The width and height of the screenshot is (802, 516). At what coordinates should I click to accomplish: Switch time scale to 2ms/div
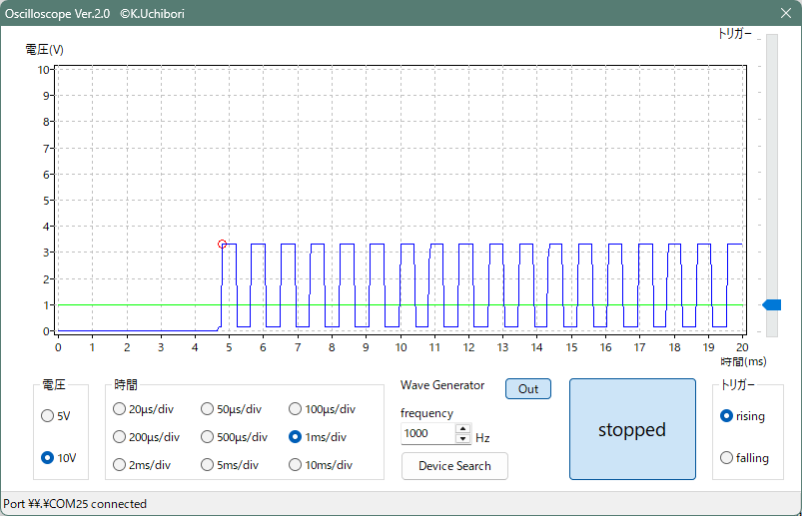tap(120, 464)
